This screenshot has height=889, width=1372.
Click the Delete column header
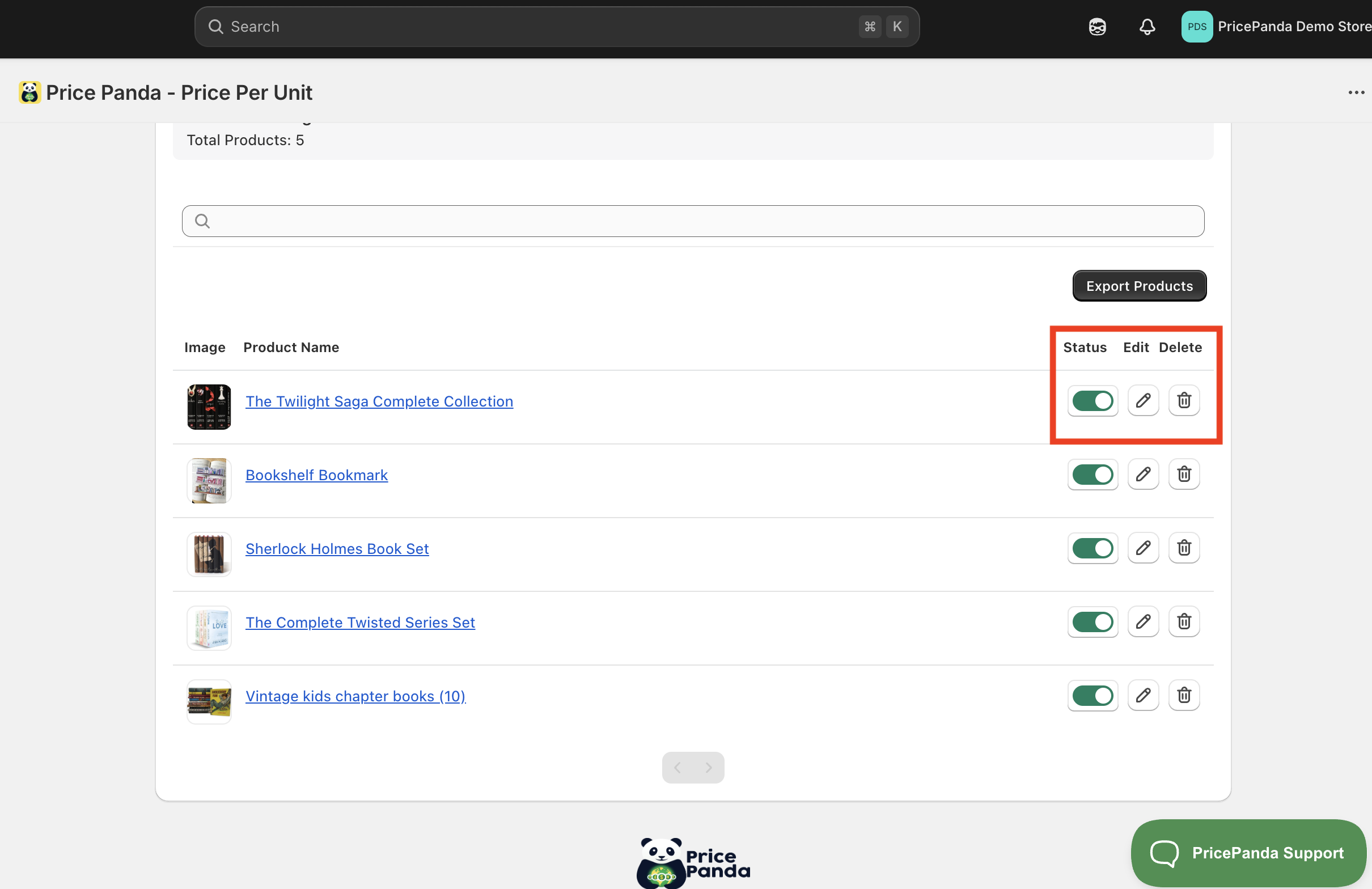1180,347
